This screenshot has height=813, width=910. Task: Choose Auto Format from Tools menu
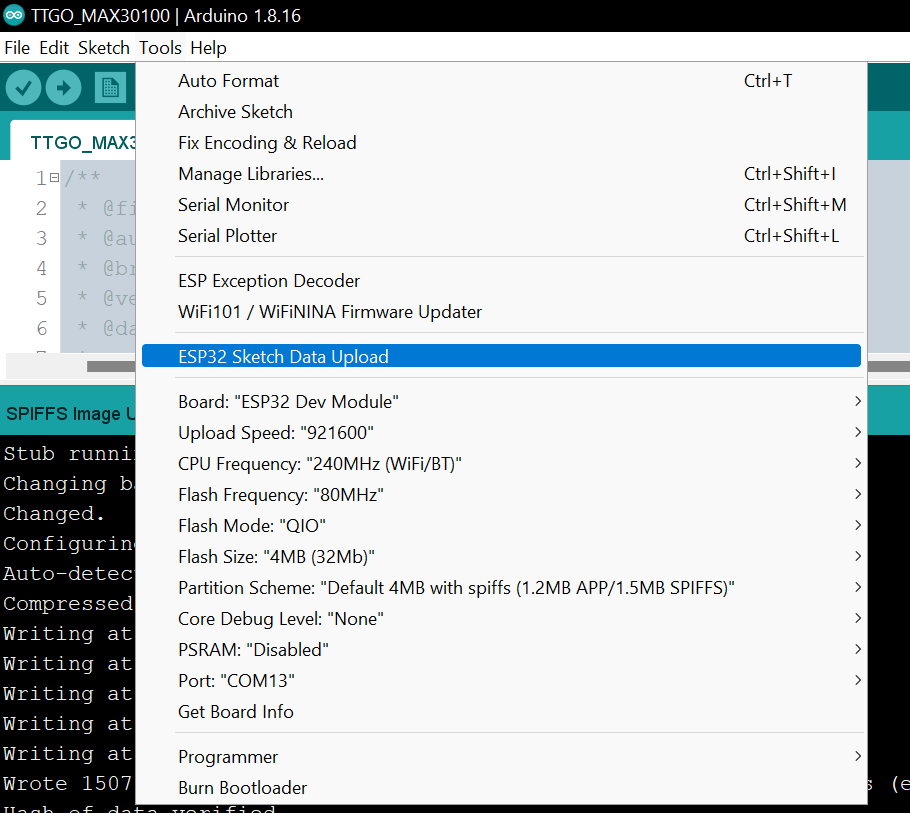click(501, 81)
